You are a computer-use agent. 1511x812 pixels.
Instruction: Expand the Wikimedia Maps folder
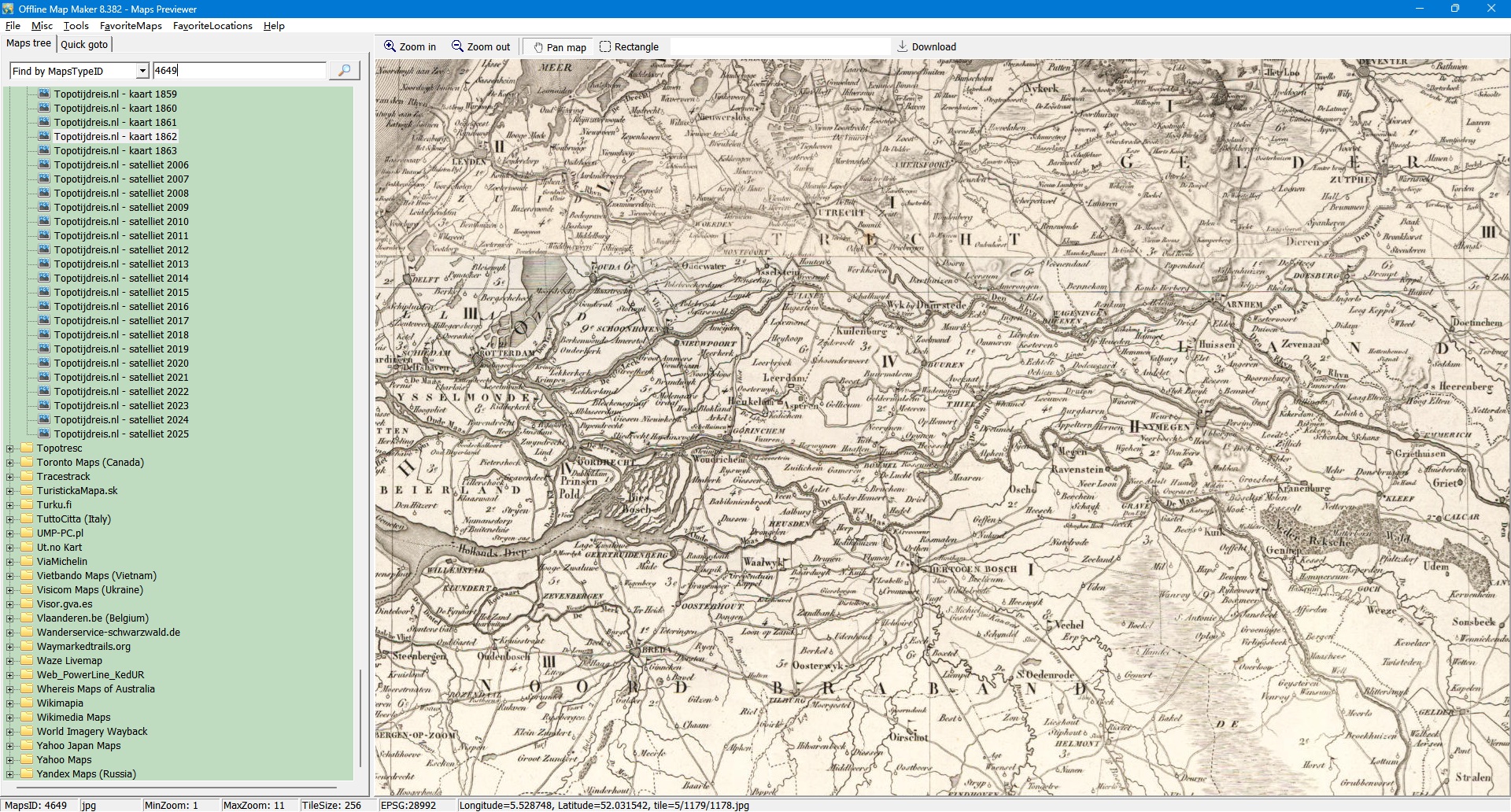coord(10,718)
